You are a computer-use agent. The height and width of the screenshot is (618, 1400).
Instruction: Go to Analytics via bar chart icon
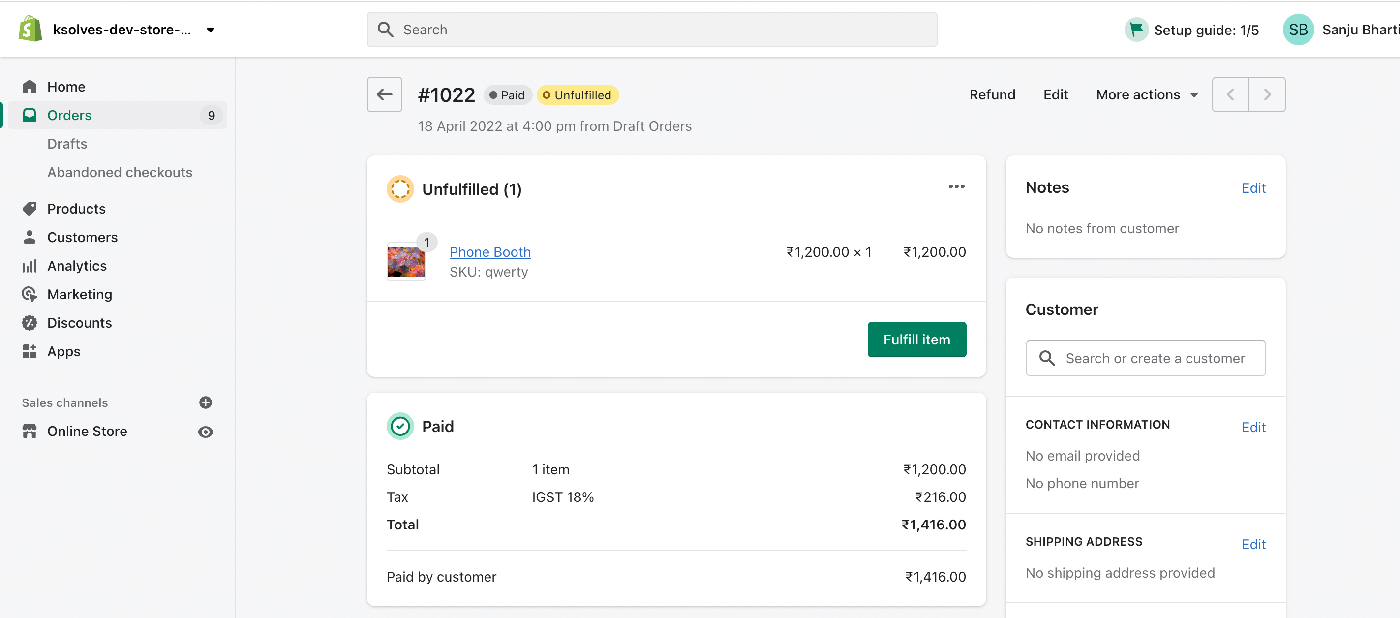30,266
